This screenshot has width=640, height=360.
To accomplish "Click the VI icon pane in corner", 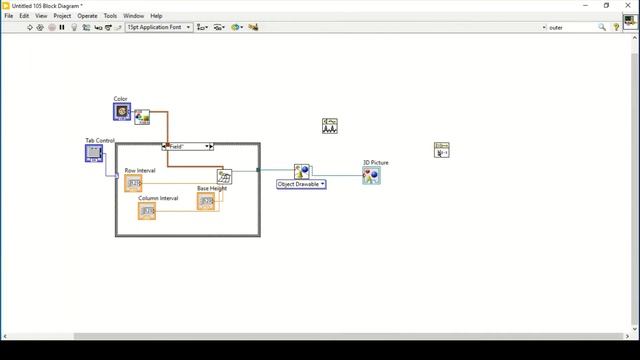I will pos(630,21).
